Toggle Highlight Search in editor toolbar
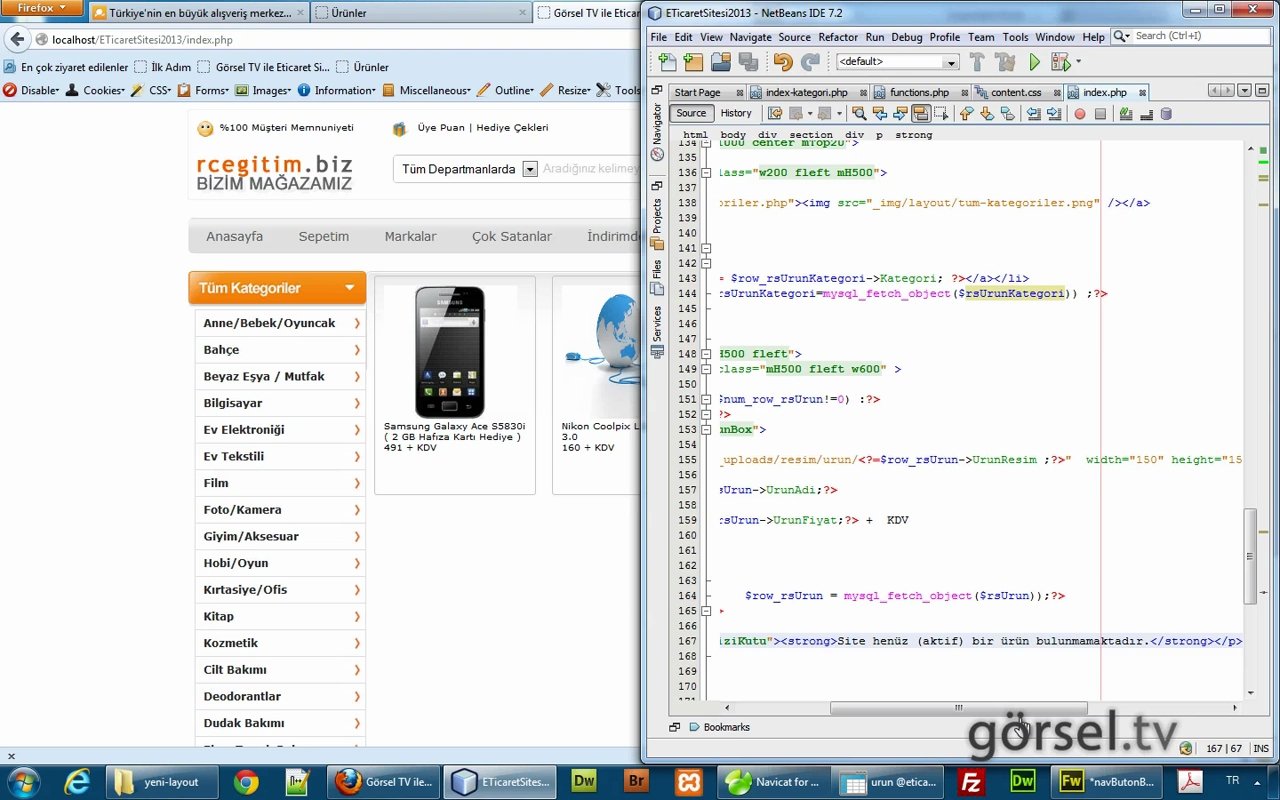The width and height of the screenshot is (1280, 800). (x=921, y=114)
